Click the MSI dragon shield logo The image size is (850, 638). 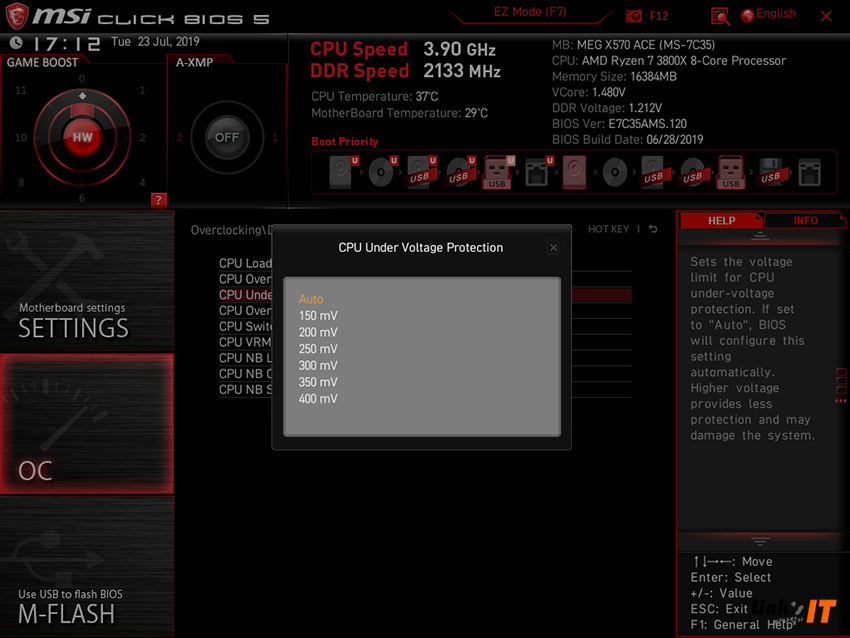(x=17, y=15)
